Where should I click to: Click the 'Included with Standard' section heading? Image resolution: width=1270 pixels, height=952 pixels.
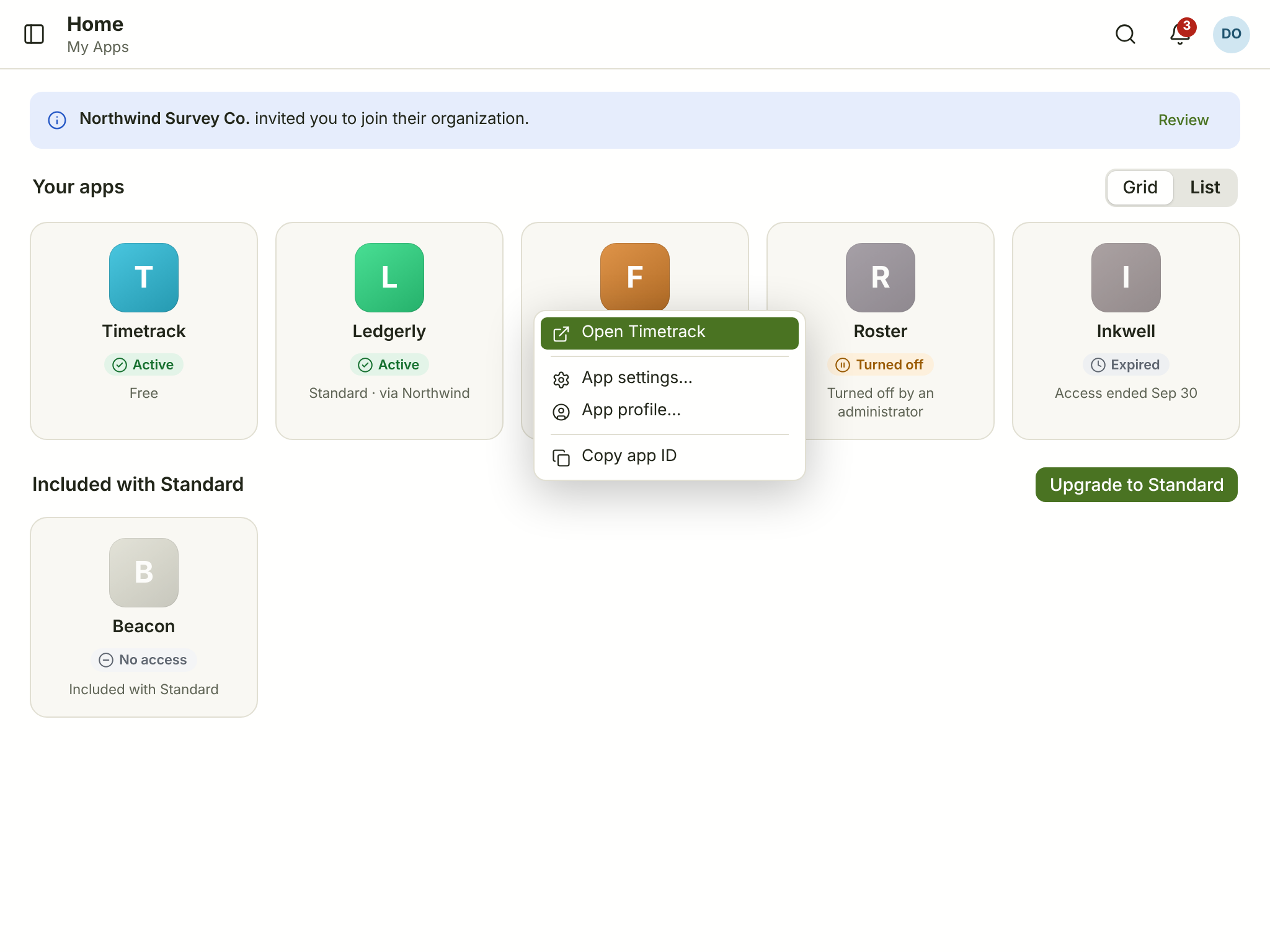[138, 484]
